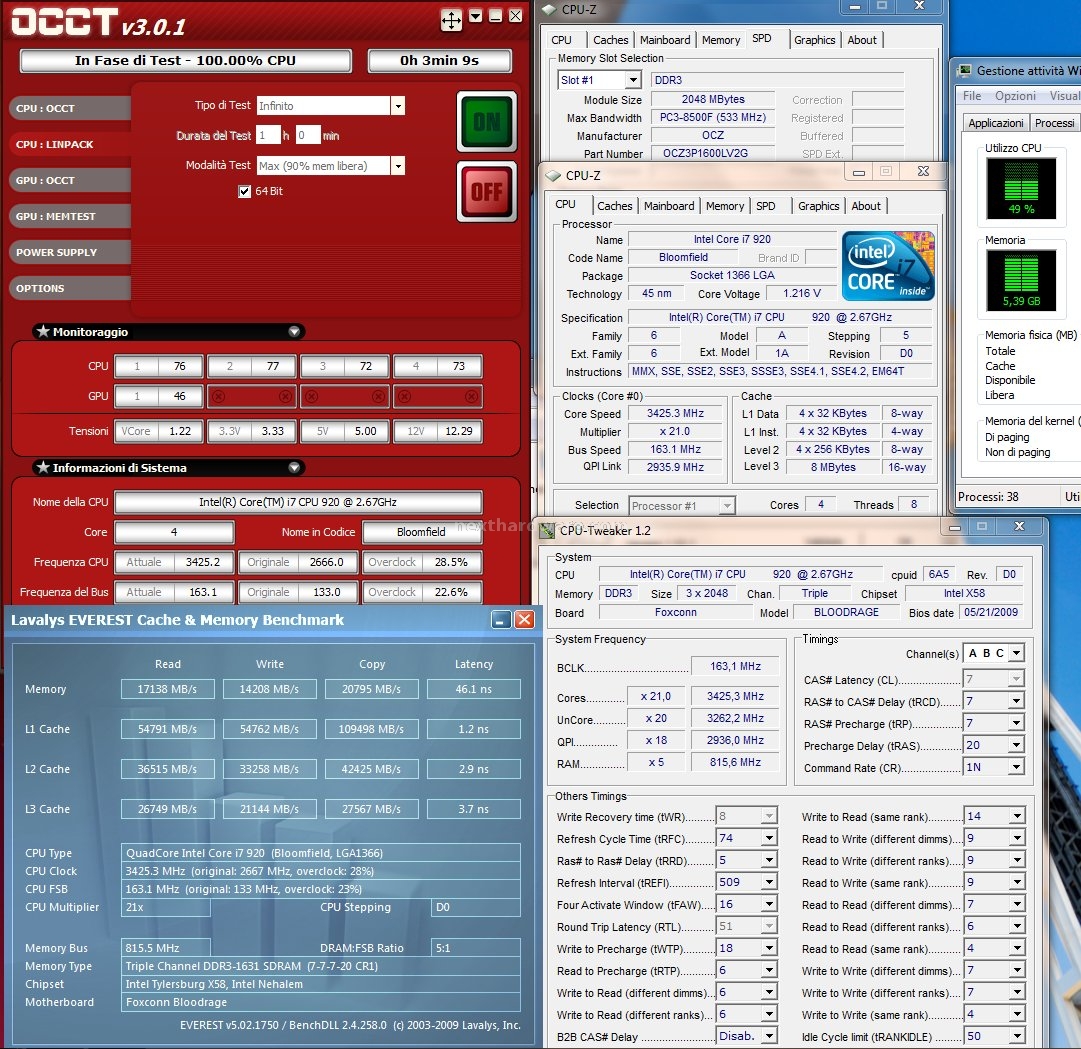The width and height of the screenshot is (1081, 1049).
Task: Click the Intel Core i7 logo in CPU-Z
Action: (x=888, y=266)
